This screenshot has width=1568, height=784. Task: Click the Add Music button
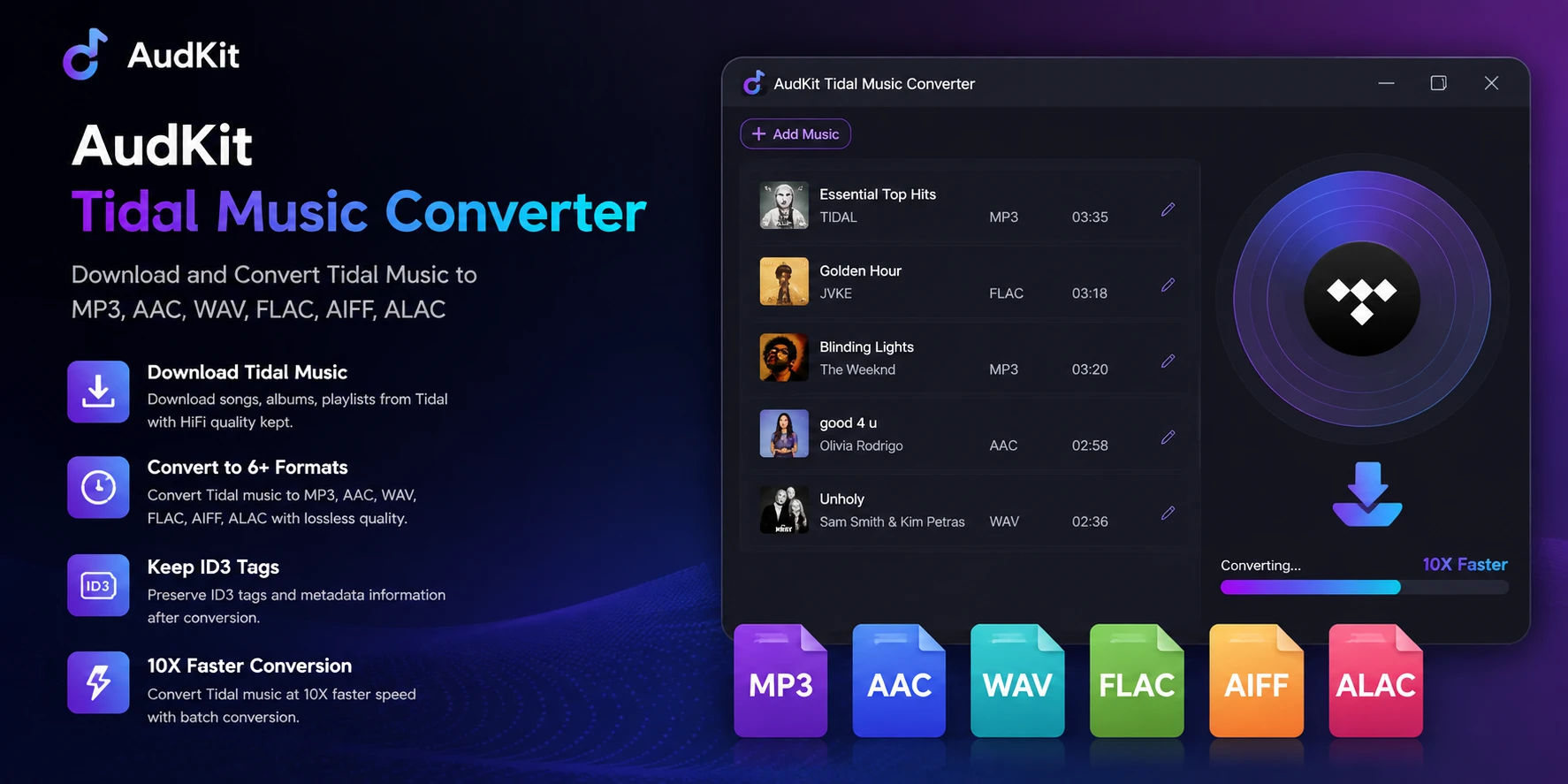[x=795, y=134]
